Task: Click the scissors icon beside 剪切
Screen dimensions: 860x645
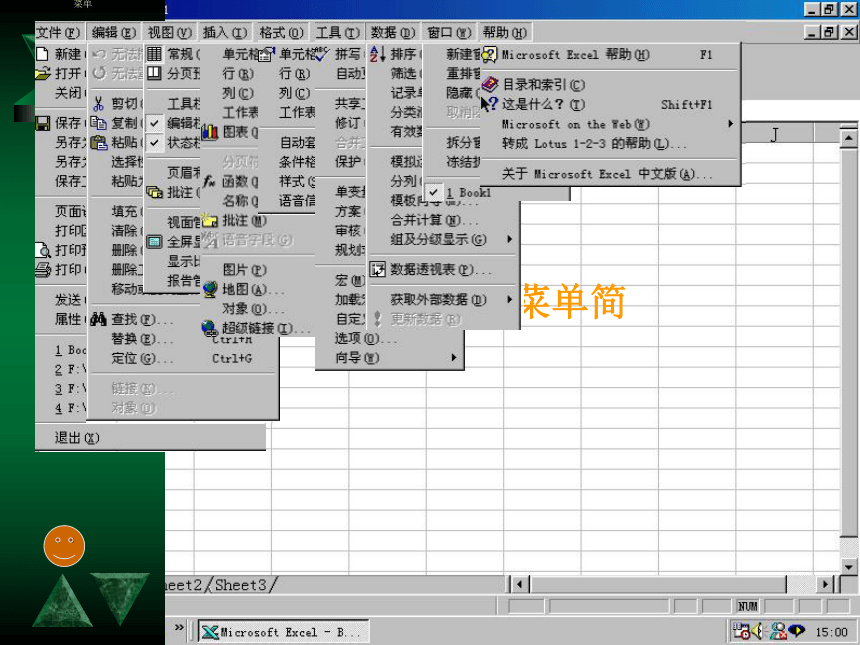Action: click(x=99, y=104)
